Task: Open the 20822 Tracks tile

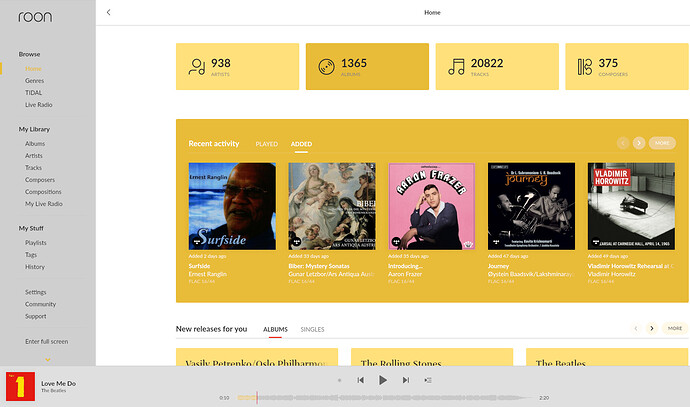Action: [497, 66]
